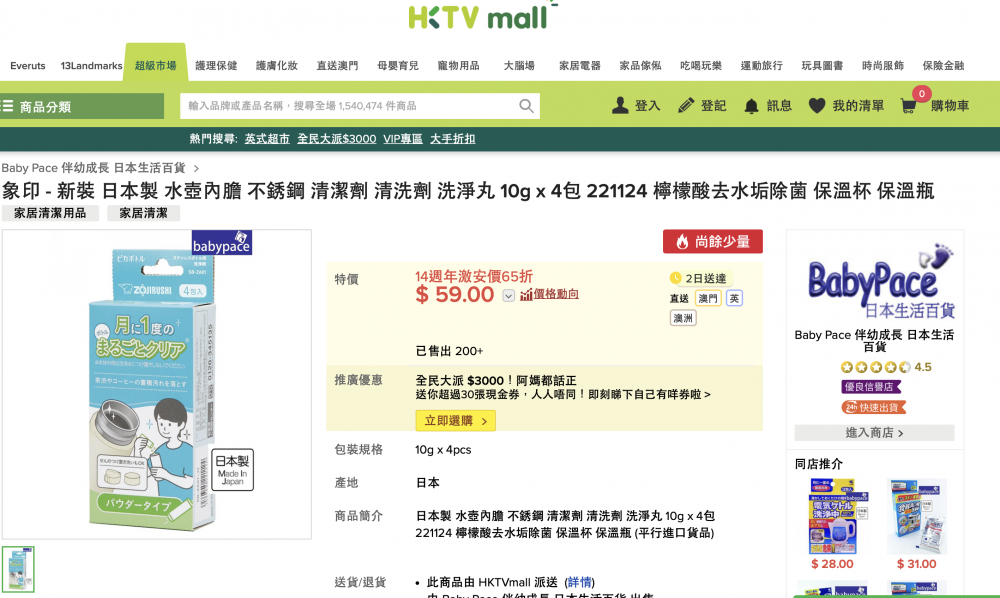Select the 直送澳門 tab
Viewport: 1000px width, 598px height.
pyautogui.click(x=337, y=66)
